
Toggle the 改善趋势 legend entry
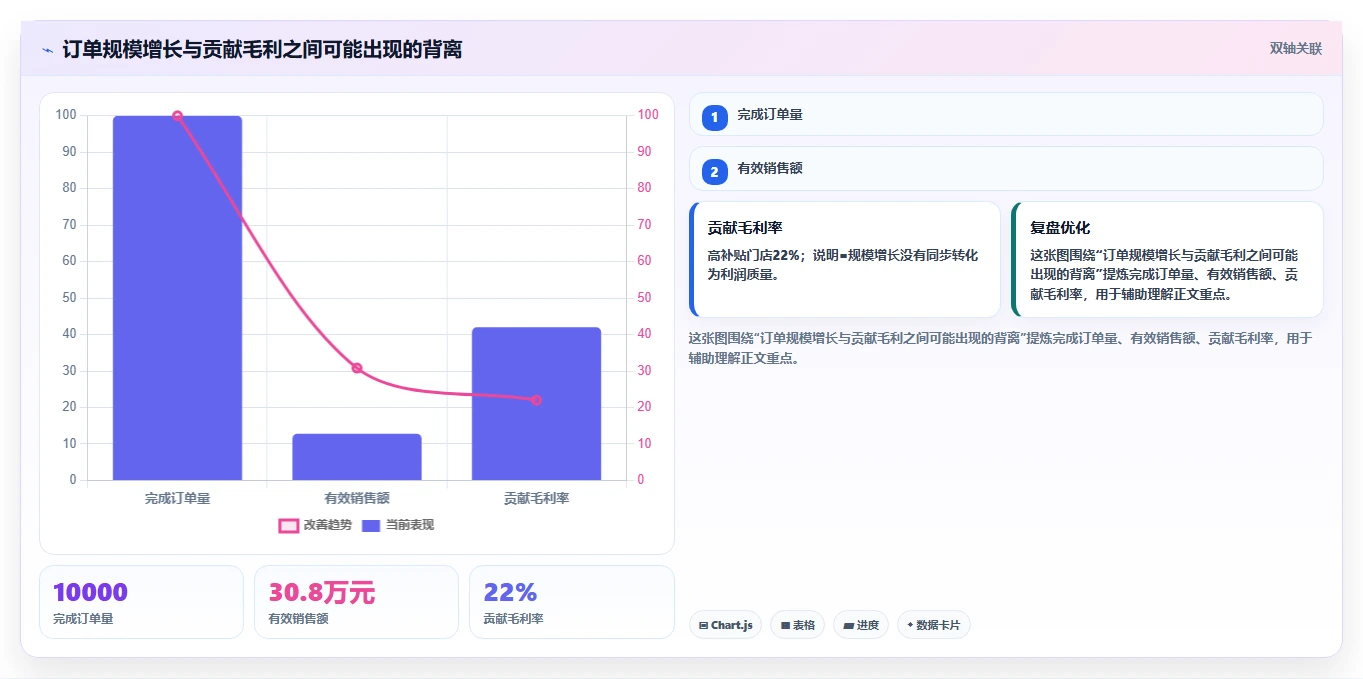tap(315, 525)
